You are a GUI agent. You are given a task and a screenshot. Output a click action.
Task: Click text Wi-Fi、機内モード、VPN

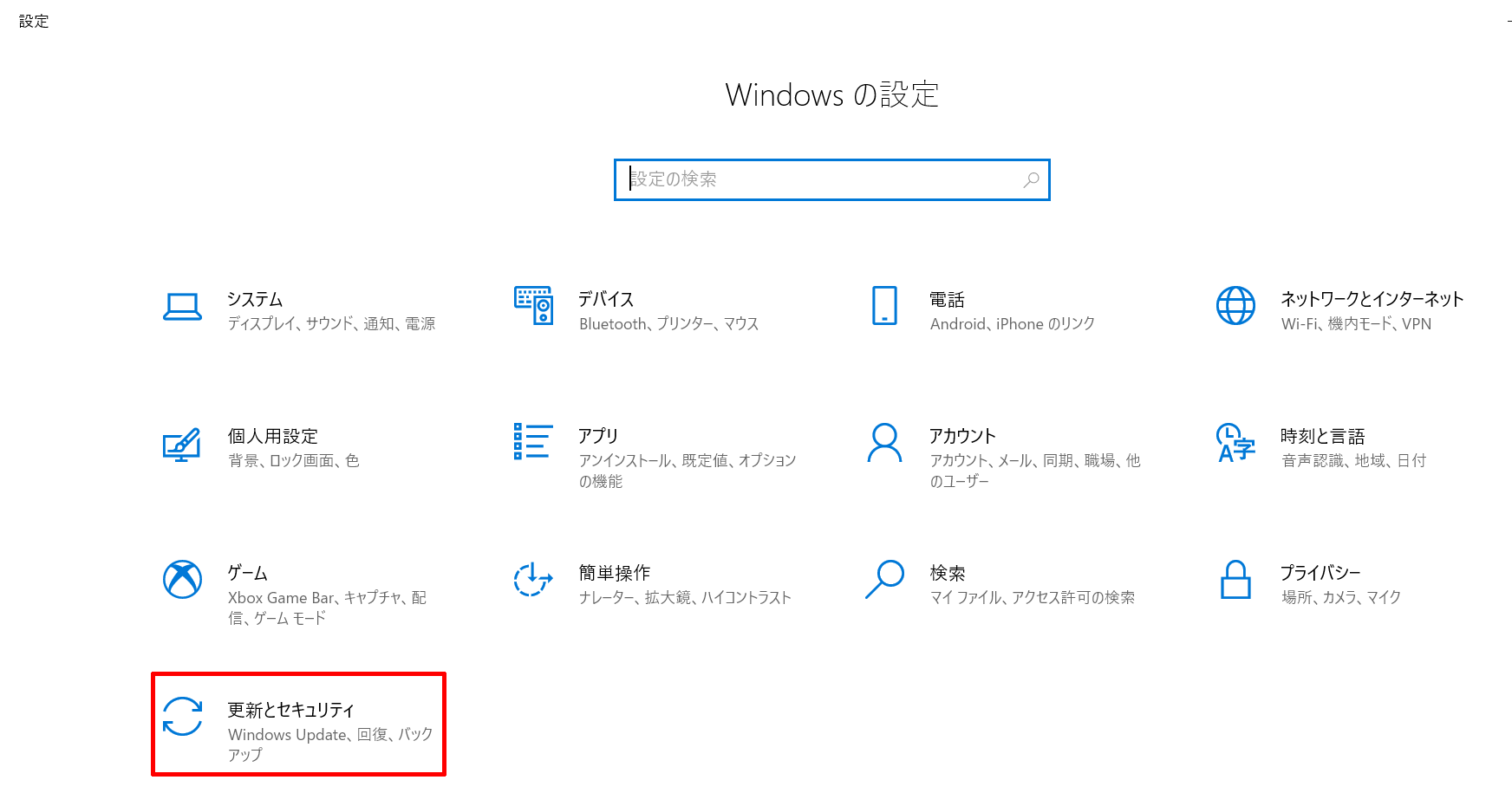[x=1356, y=323]
